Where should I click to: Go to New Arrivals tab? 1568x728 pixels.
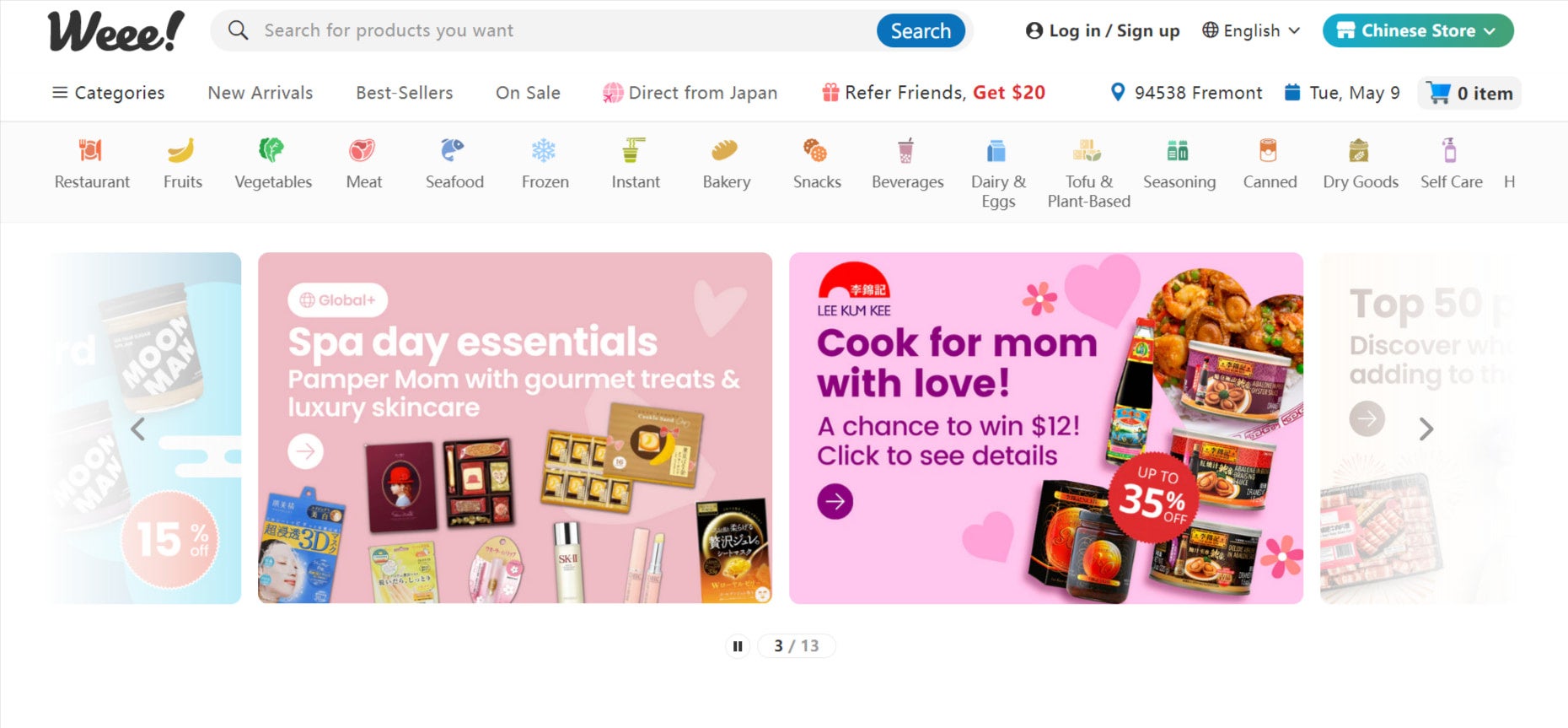tap(260, 93)
